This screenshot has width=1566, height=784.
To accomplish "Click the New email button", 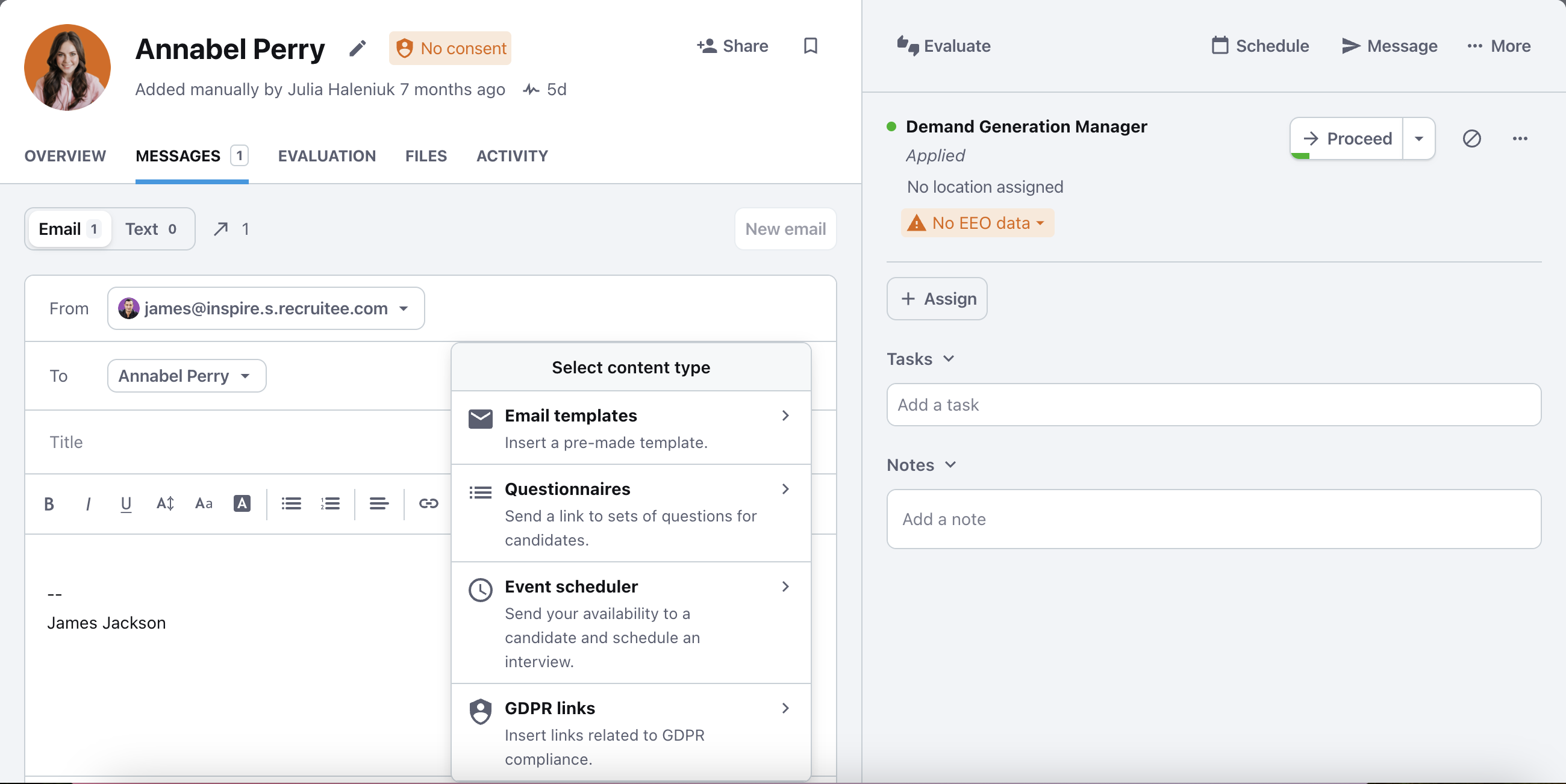I will point(785,229).
